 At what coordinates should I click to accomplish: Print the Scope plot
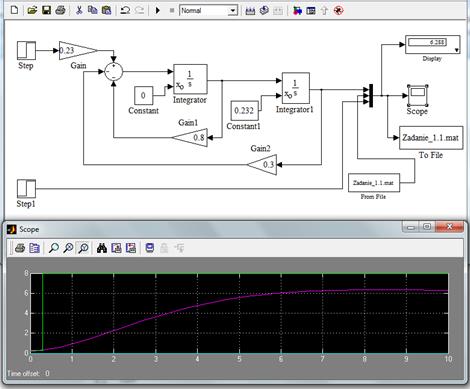20,248
